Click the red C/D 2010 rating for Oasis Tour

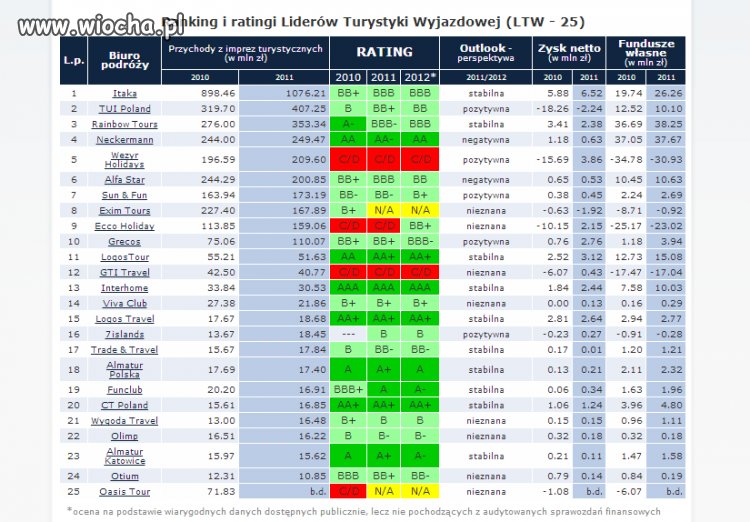(x=348, y=491)
